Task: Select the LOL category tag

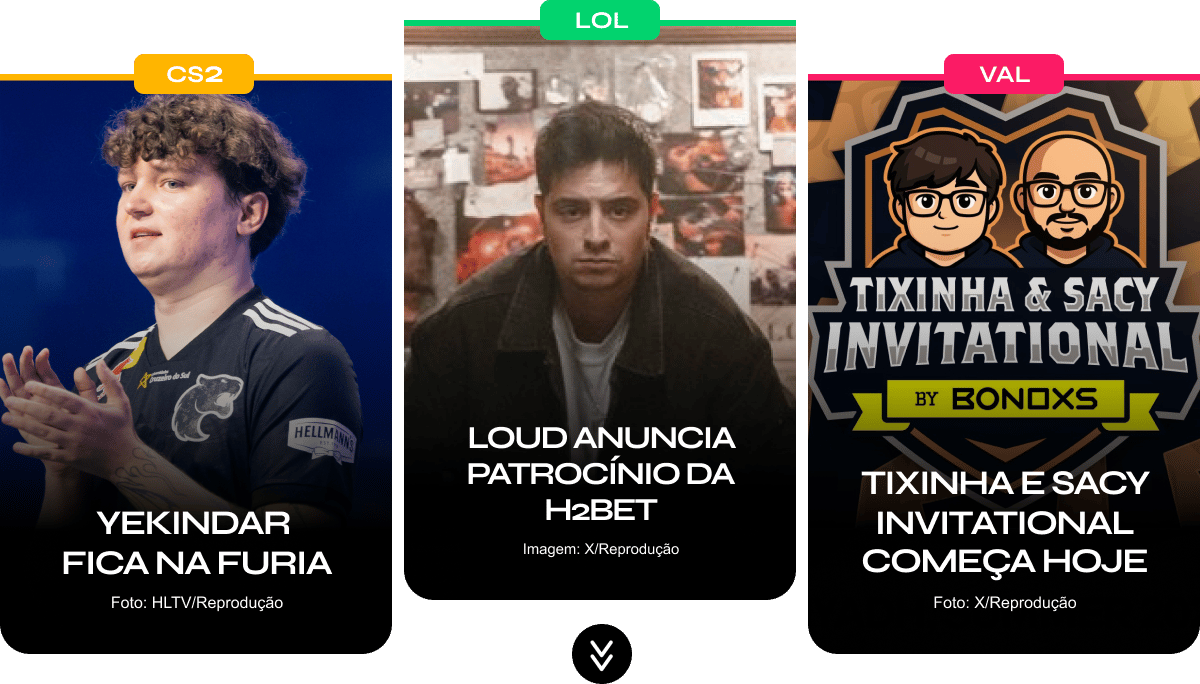Action: (600, 20)
